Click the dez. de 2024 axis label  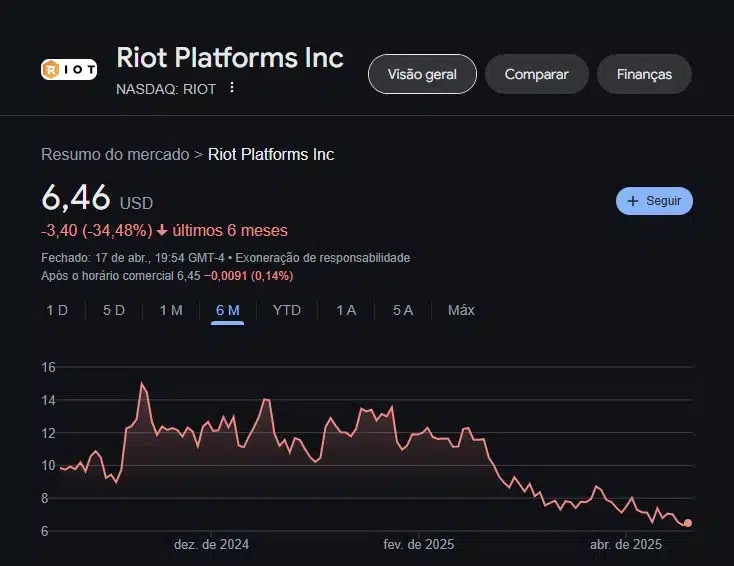212,544
